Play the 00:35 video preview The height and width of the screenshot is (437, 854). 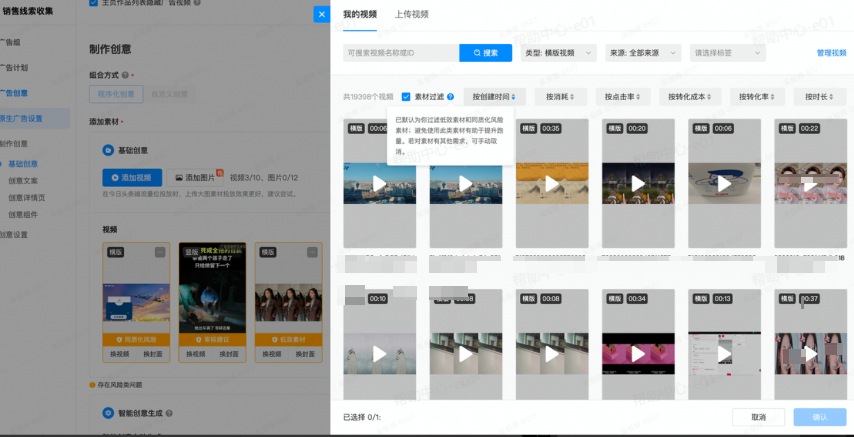[552, 184]
